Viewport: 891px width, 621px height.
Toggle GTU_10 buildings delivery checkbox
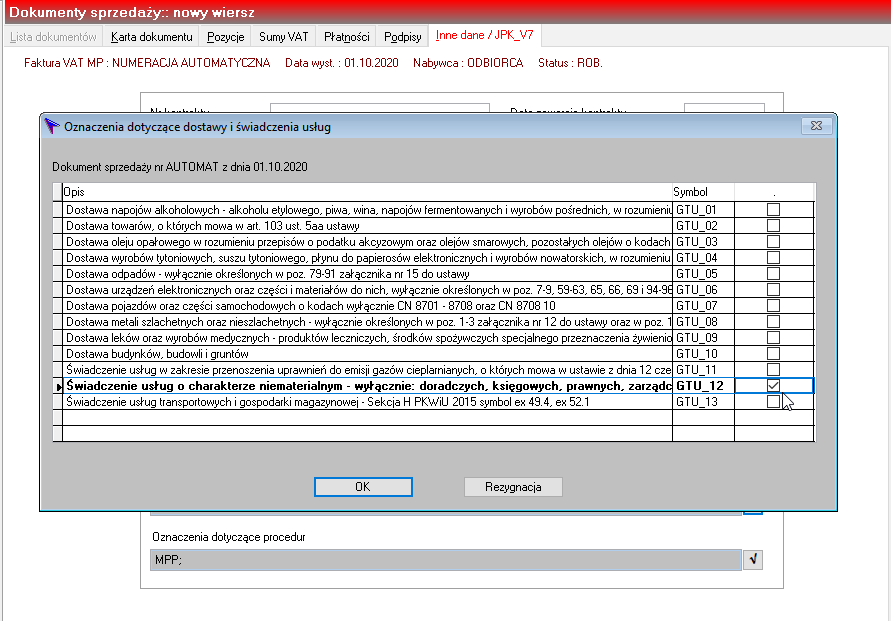[x=773, y=353]
